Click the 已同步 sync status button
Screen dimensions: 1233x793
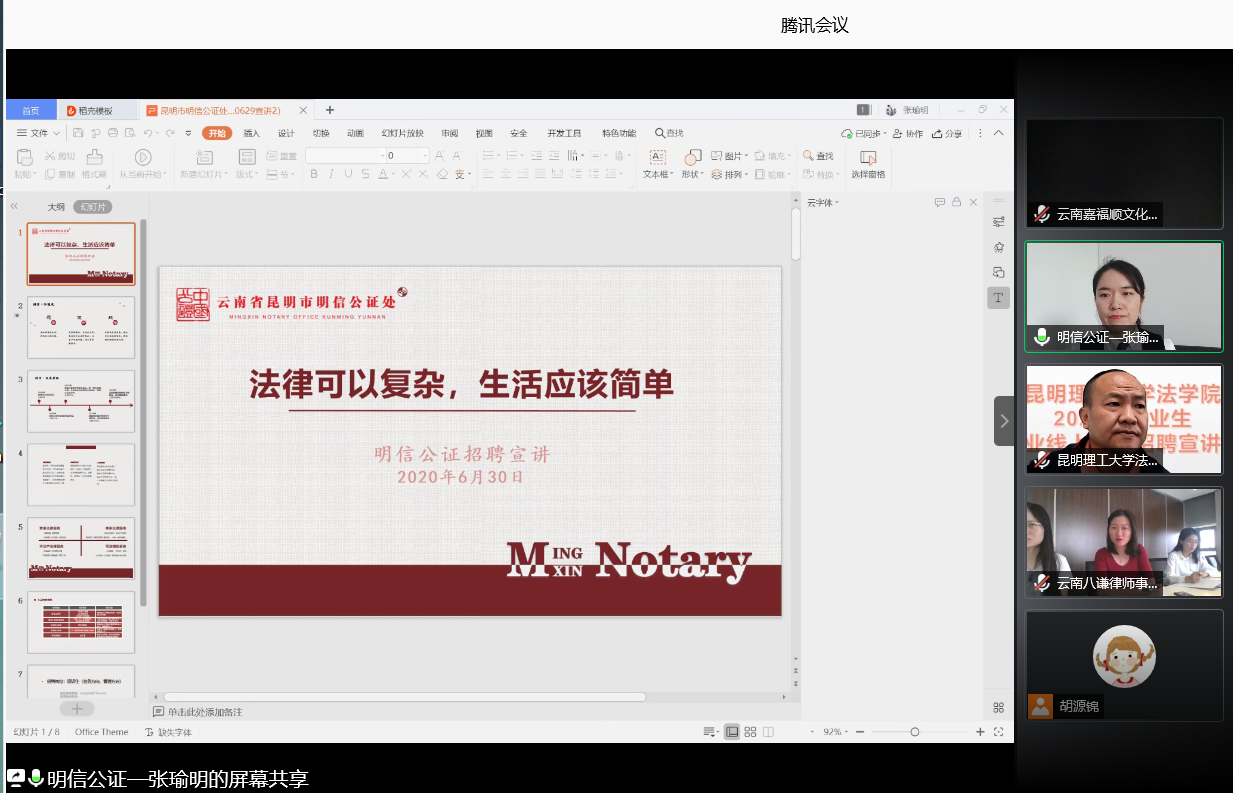click(x=862, y=133)
